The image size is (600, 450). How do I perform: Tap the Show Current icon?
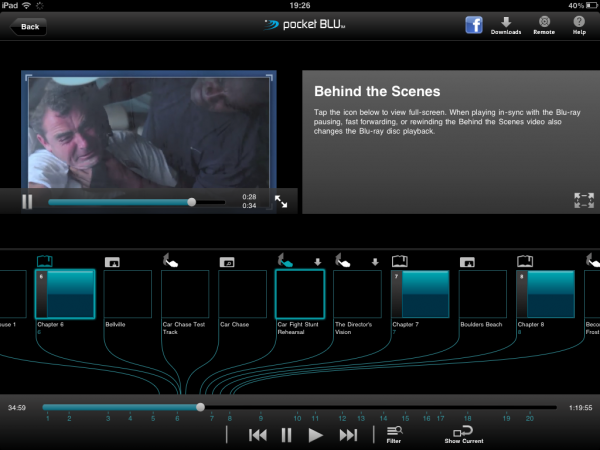pyautogui.click(x=463, y=433)
